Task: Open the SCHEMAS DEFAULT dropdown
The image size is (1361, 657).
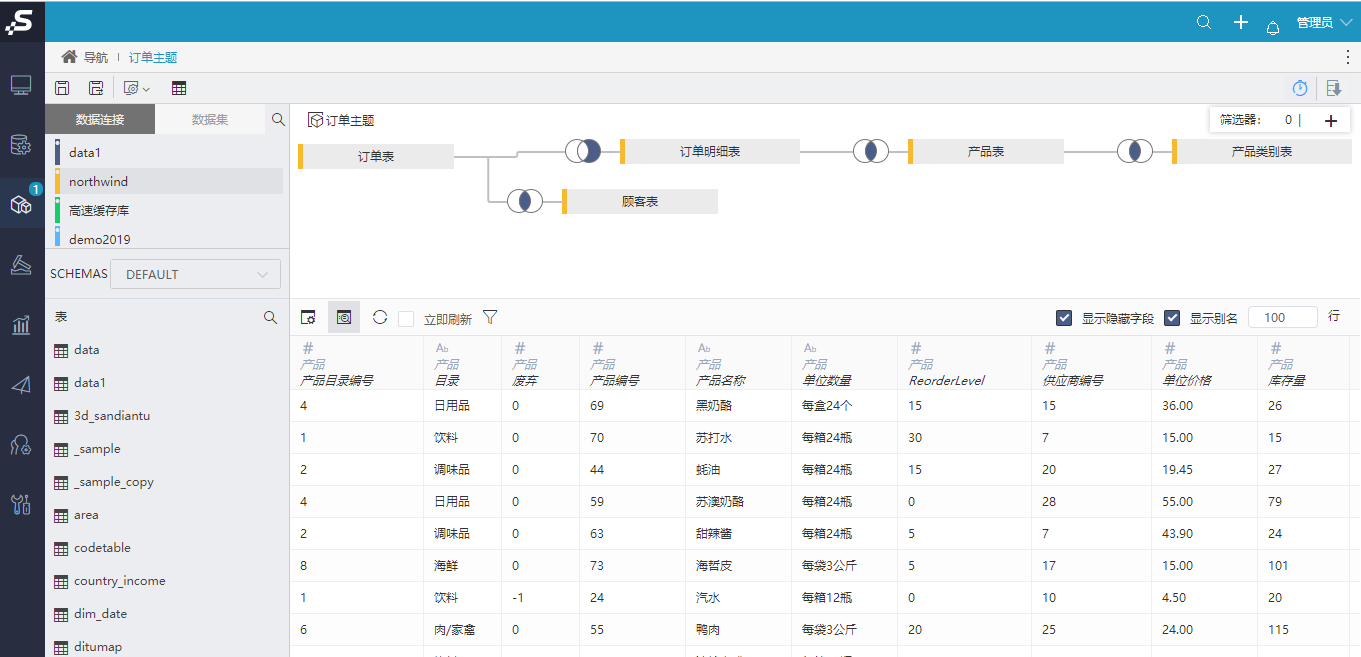Action: pos(195,274)
